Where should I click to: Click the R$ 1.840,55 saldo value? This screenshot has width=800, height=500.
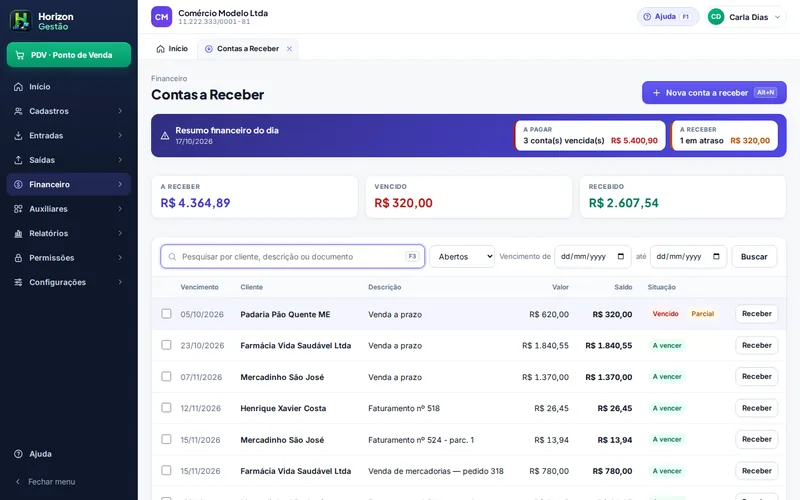609,345
